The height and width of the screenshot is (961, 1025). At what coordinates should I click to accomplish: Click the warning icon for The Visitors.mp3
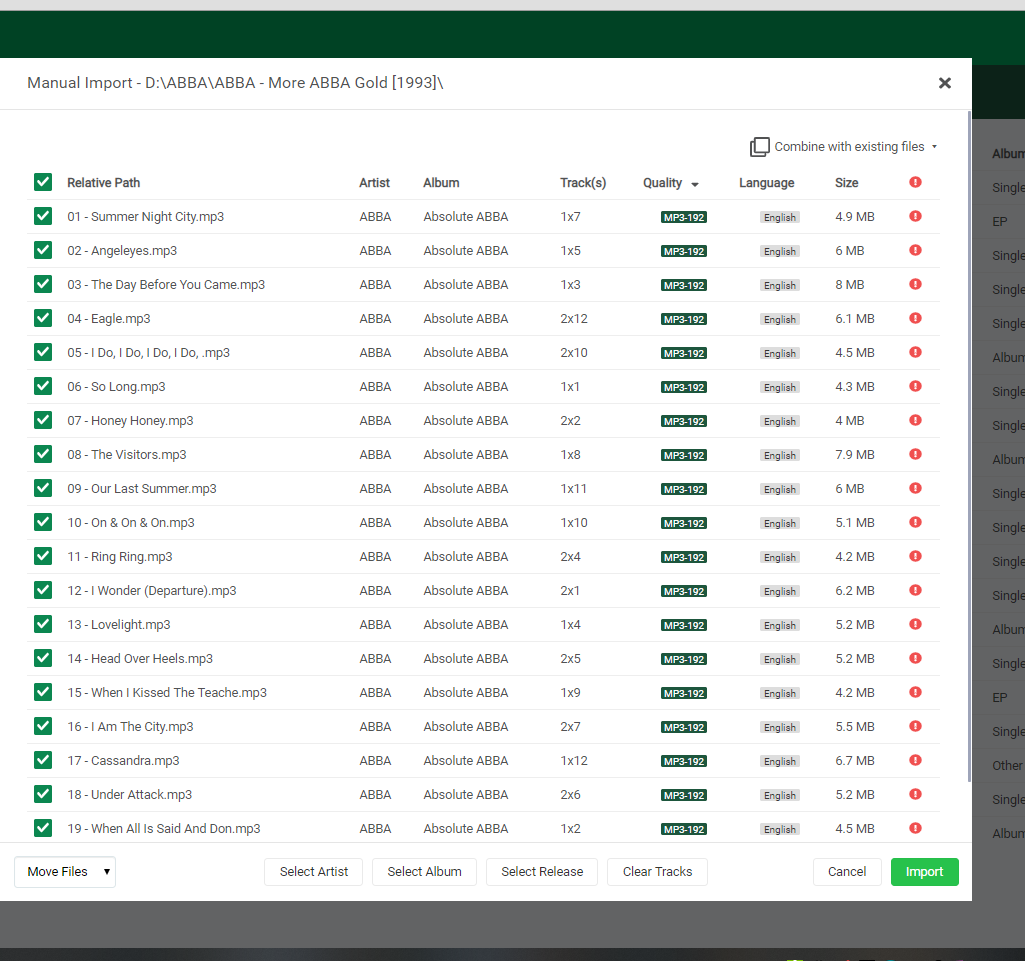(x=915, y=454)
